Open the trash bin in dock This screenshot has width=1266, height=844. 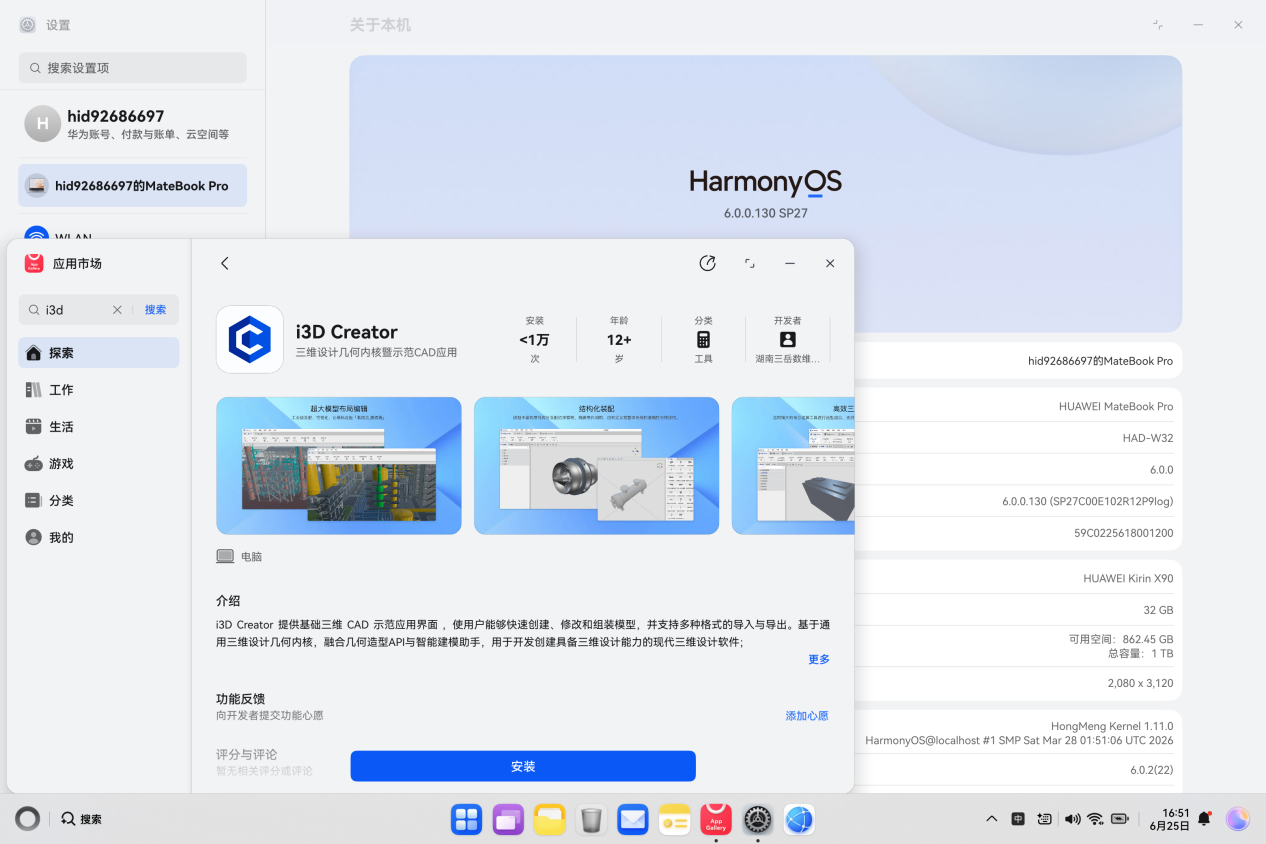coord(591,820)
